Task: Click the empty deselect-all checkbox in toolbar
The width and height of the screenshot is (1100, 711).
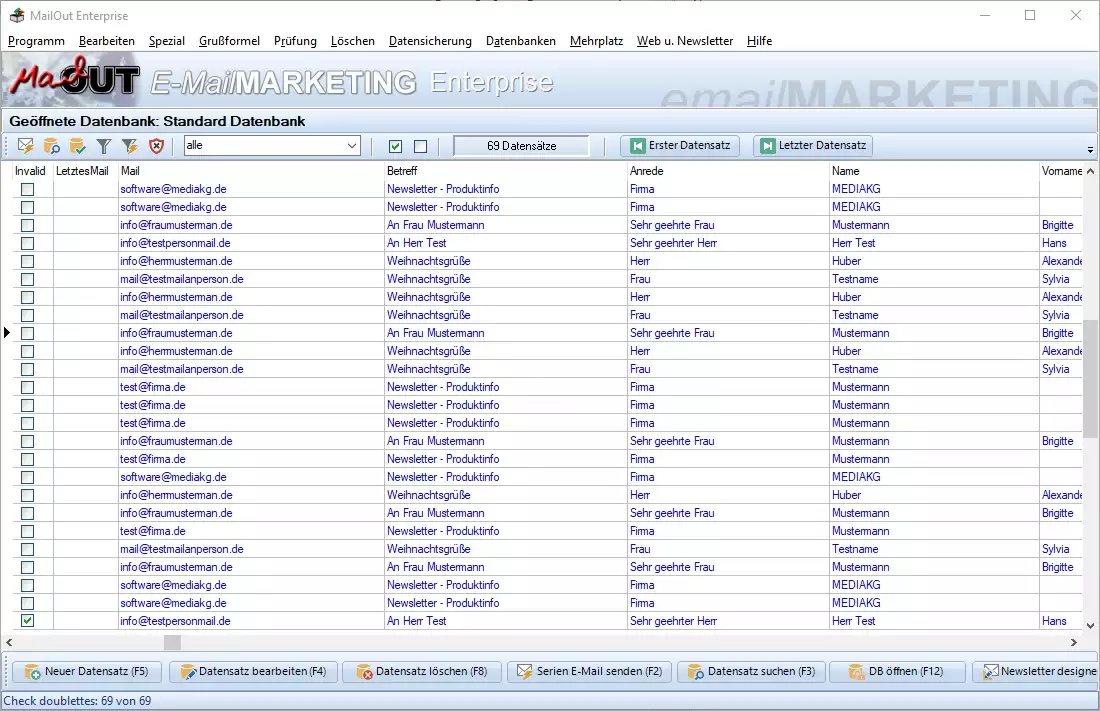Action: [420, 147]
